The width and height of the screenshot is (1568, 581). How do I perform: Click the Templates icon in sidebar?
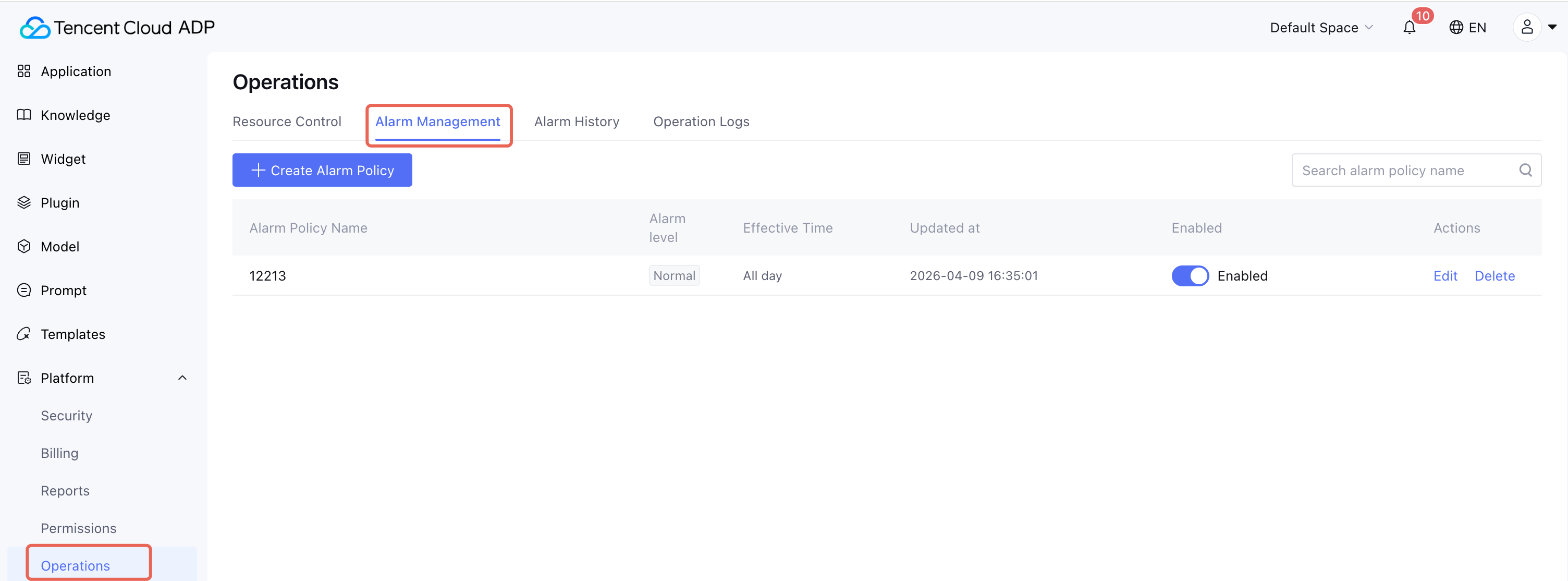click(x=24, y=334)
